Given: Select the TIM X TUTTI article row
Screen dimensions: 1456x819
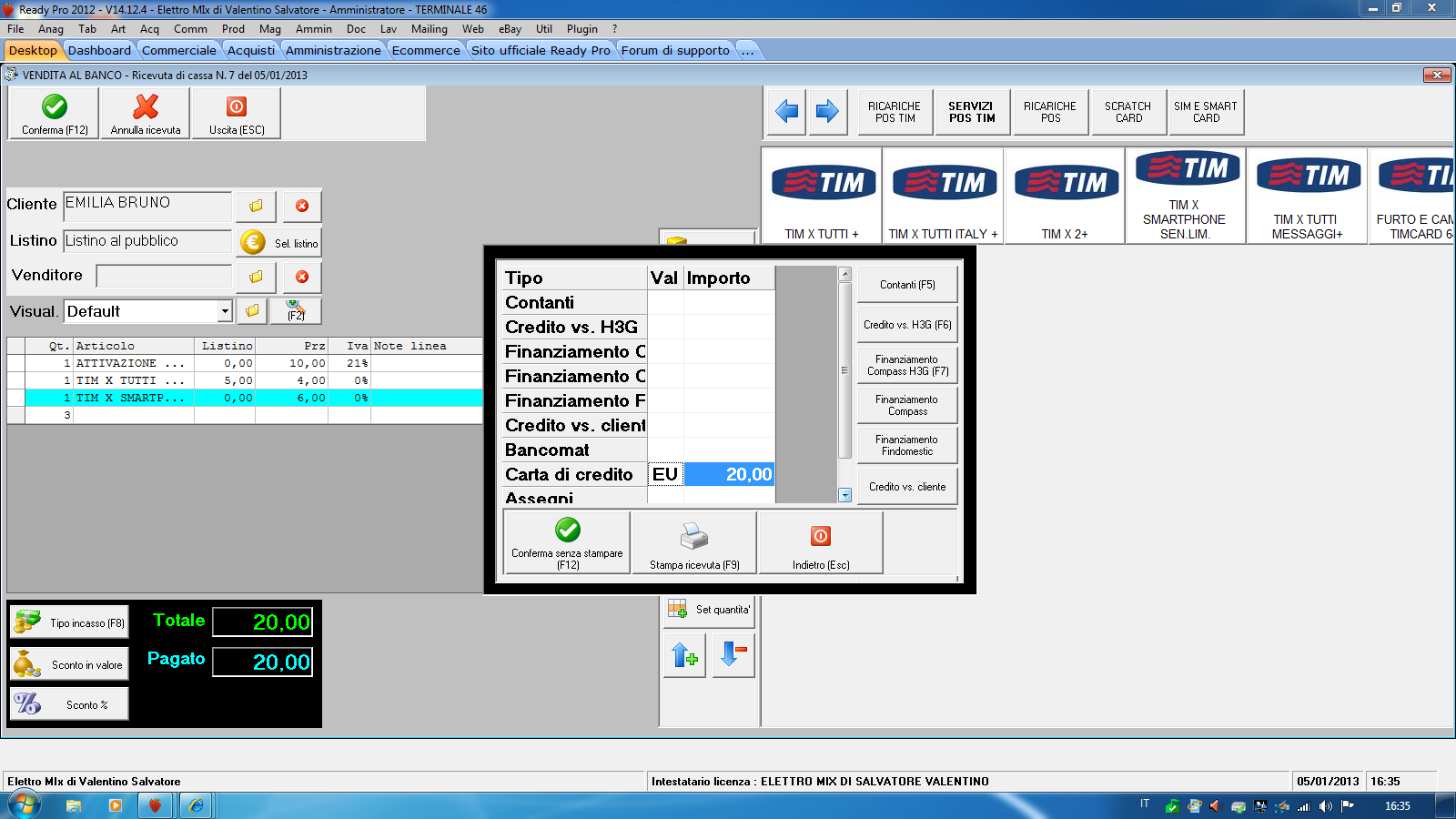Looking at the screenshot, I should pyautogui.click(x=244, y=380).
